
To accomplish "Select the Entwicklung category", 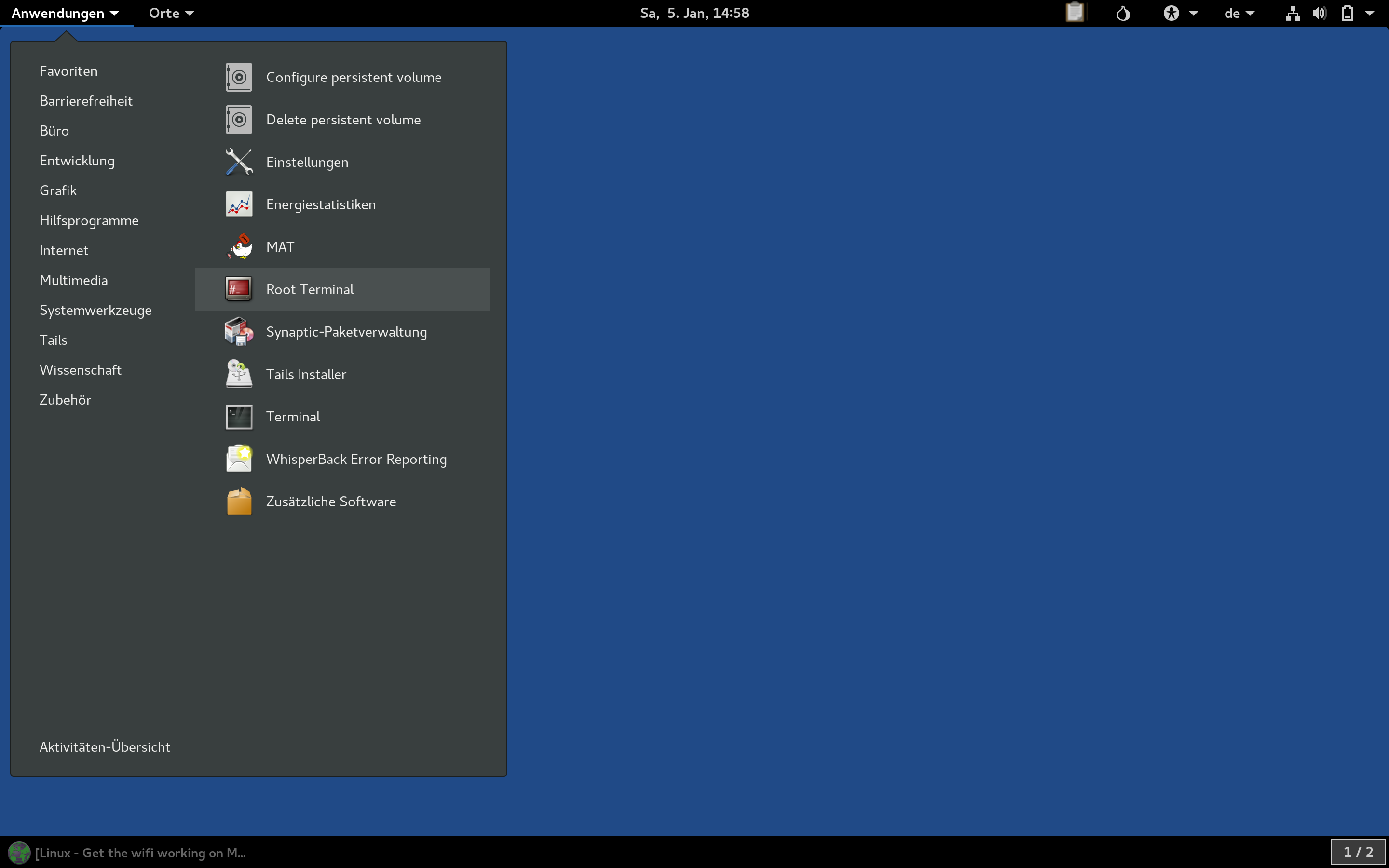I will (x=77, y=161).
